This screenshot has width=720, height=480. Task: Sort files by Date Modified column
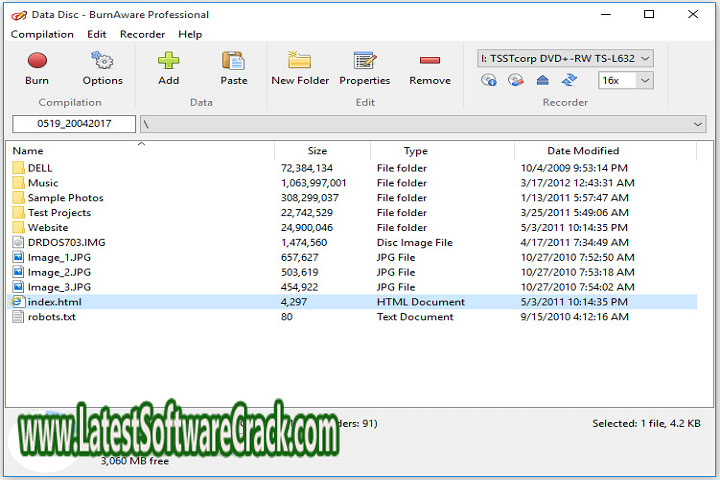tap(583, 151)
